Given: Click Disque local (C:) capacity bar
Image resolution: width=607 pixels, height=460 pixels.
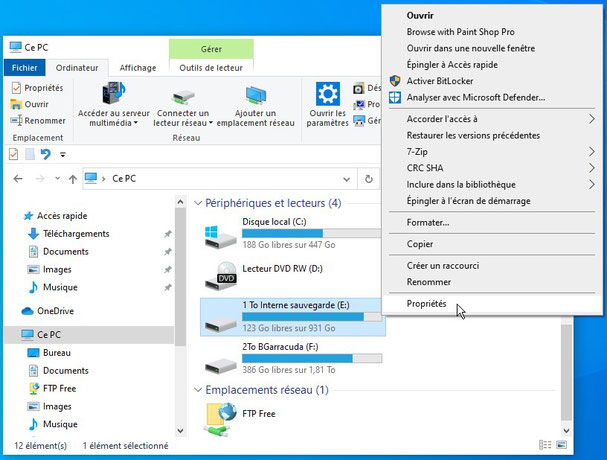Looking at the screenshot, I should pos(312,233).
